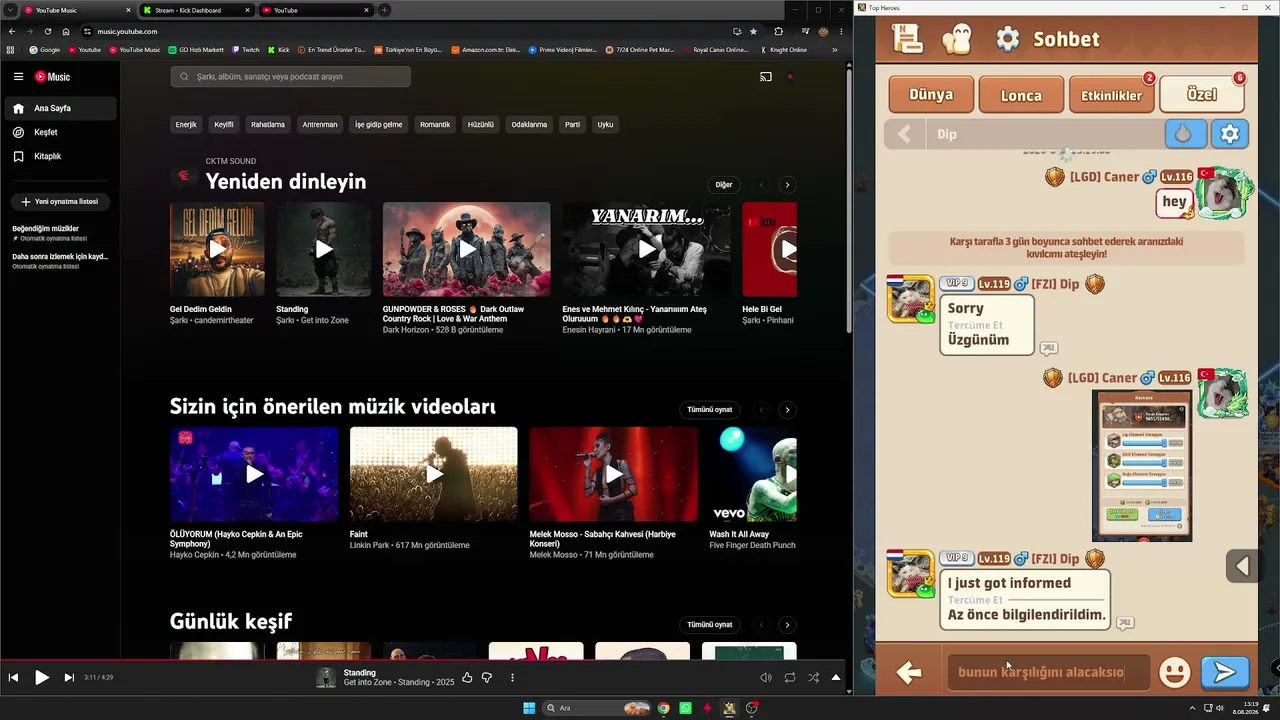Play the GUNPOWDER & ROSES video thumbnail
Image resolution: width=1280 pixels, height=720 pixels.
click(x=467, y=250)
